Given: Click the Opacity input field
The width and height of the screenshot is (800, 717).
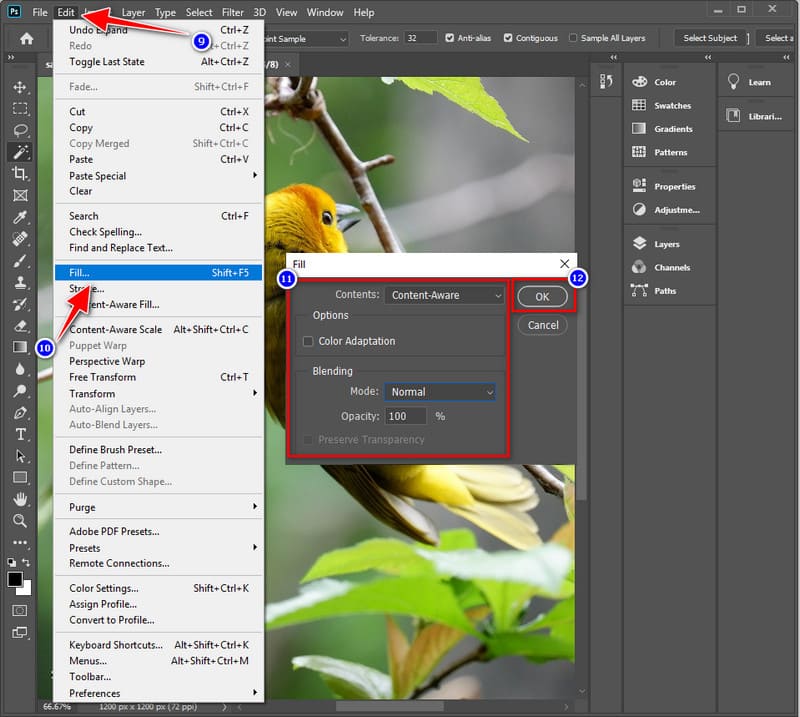Looking at the screenshot, I should coord(405,416).
